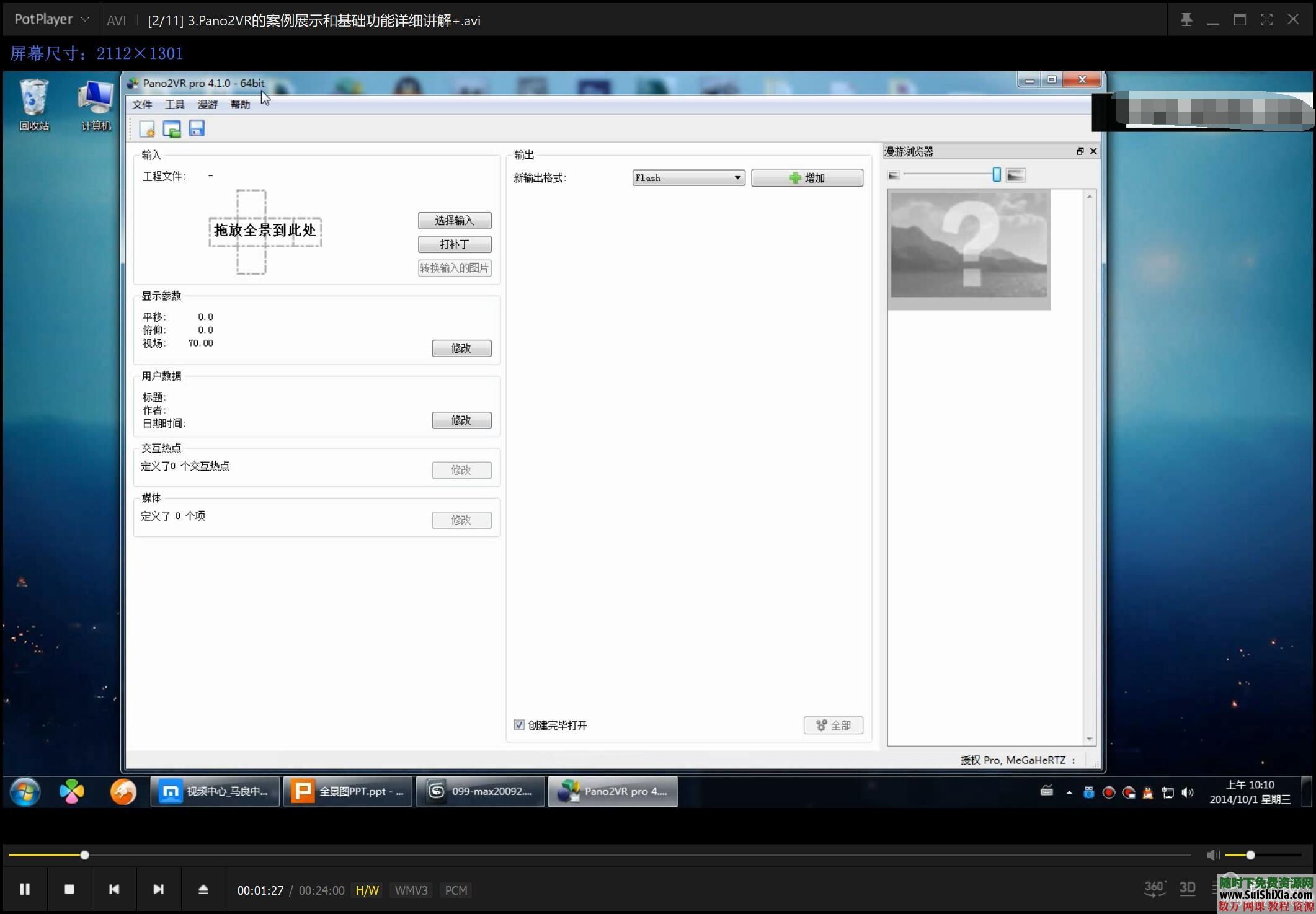Click the PotPlayer pin-on-top icon
The width and height of the screenshot is (1316, 914).
tap(1186, 20)
